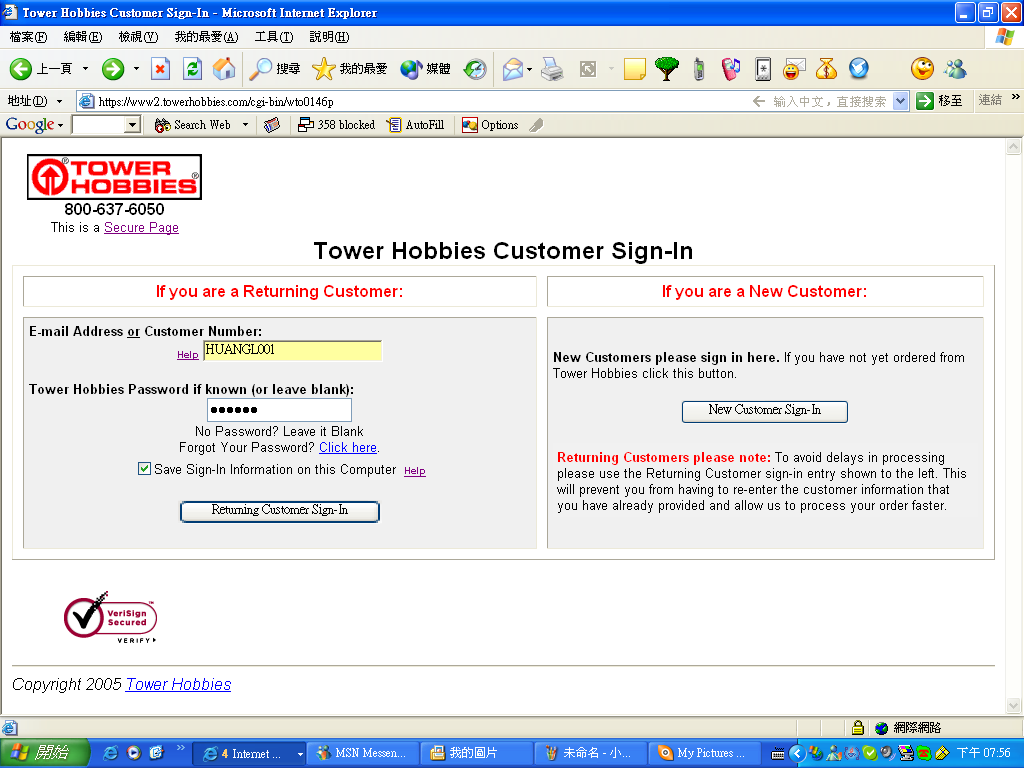Click the Google AutoFill button
This screenshot has height=768, width=1024.
click(x=415, y=125)
